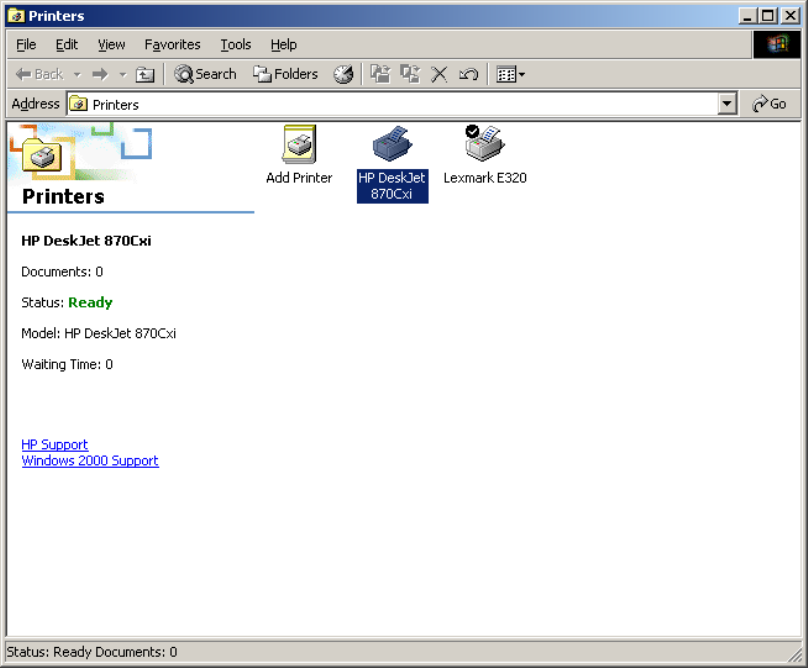Click the Back navigation button
Image resolution: width=808 pixels, height=668 pixels.
coord(39,74)
